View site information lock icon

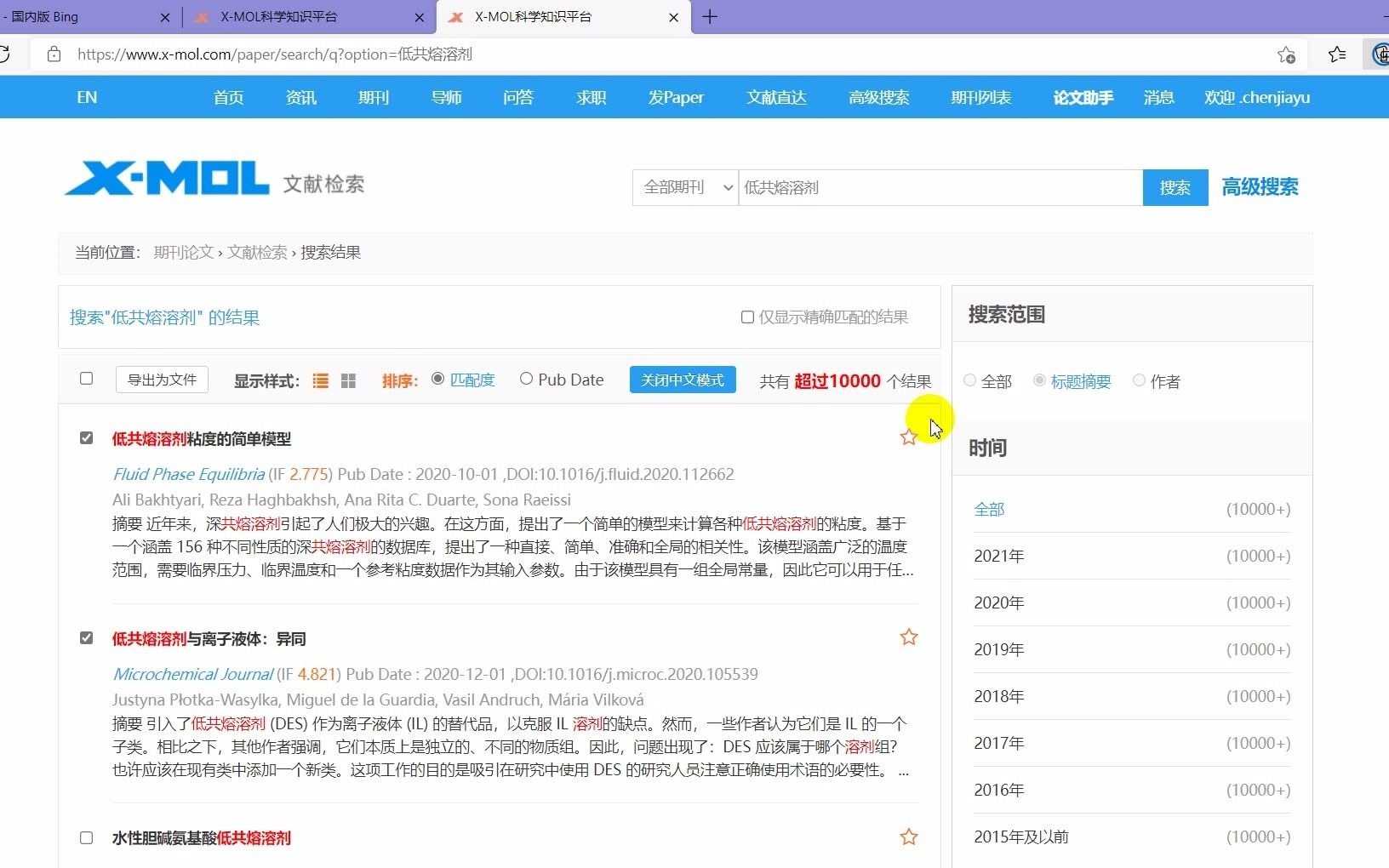[54, 54]
